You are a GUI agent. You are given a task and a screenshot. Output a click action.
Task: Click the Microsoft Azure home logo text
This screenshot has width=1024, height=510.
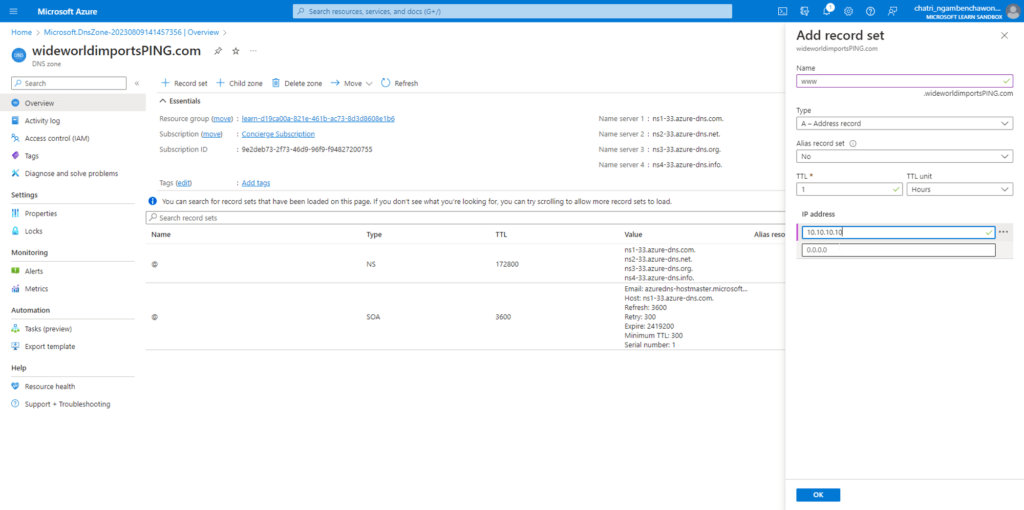coord(67,12)
